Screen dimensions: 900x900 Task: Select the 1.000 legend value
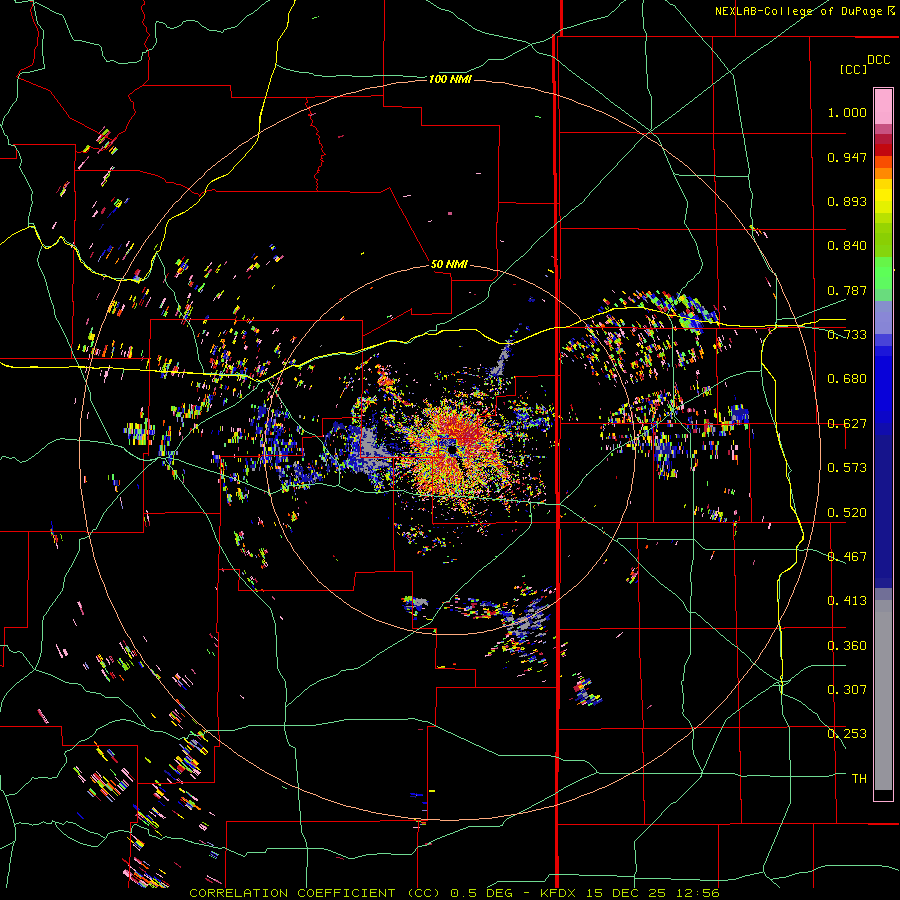click(847, 112)
